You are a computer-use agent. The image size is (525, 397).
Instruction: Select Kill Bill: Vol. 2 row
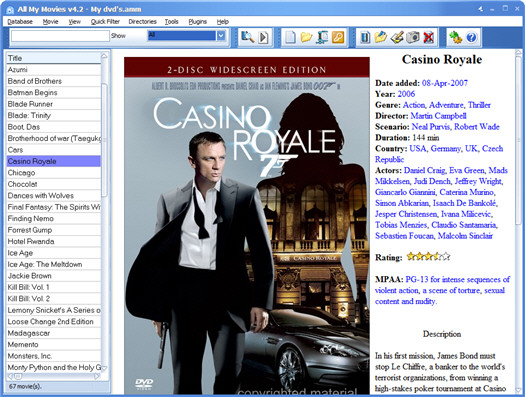54,299
